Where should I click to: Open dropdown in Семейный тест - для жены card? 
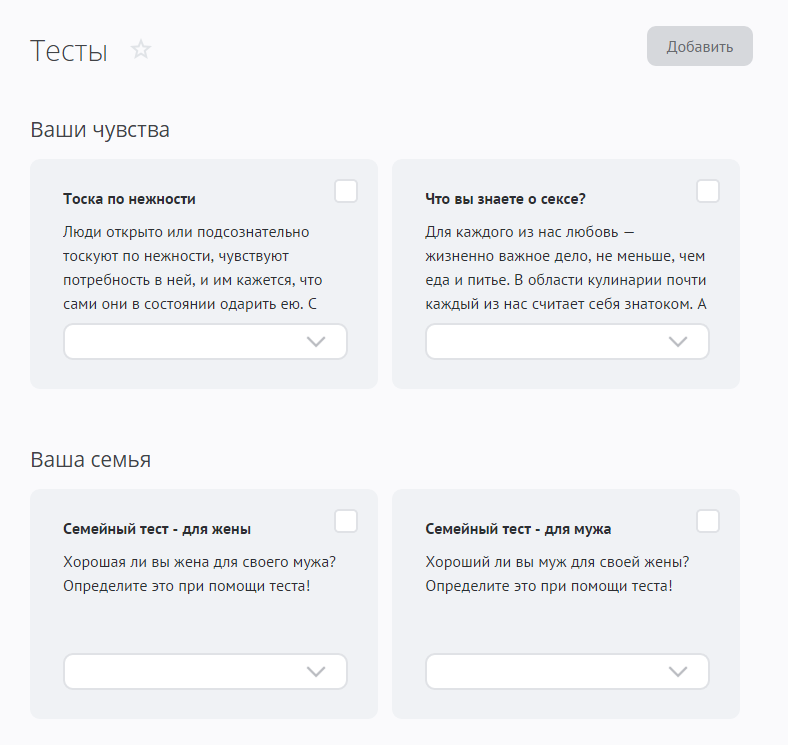(205, 672)
